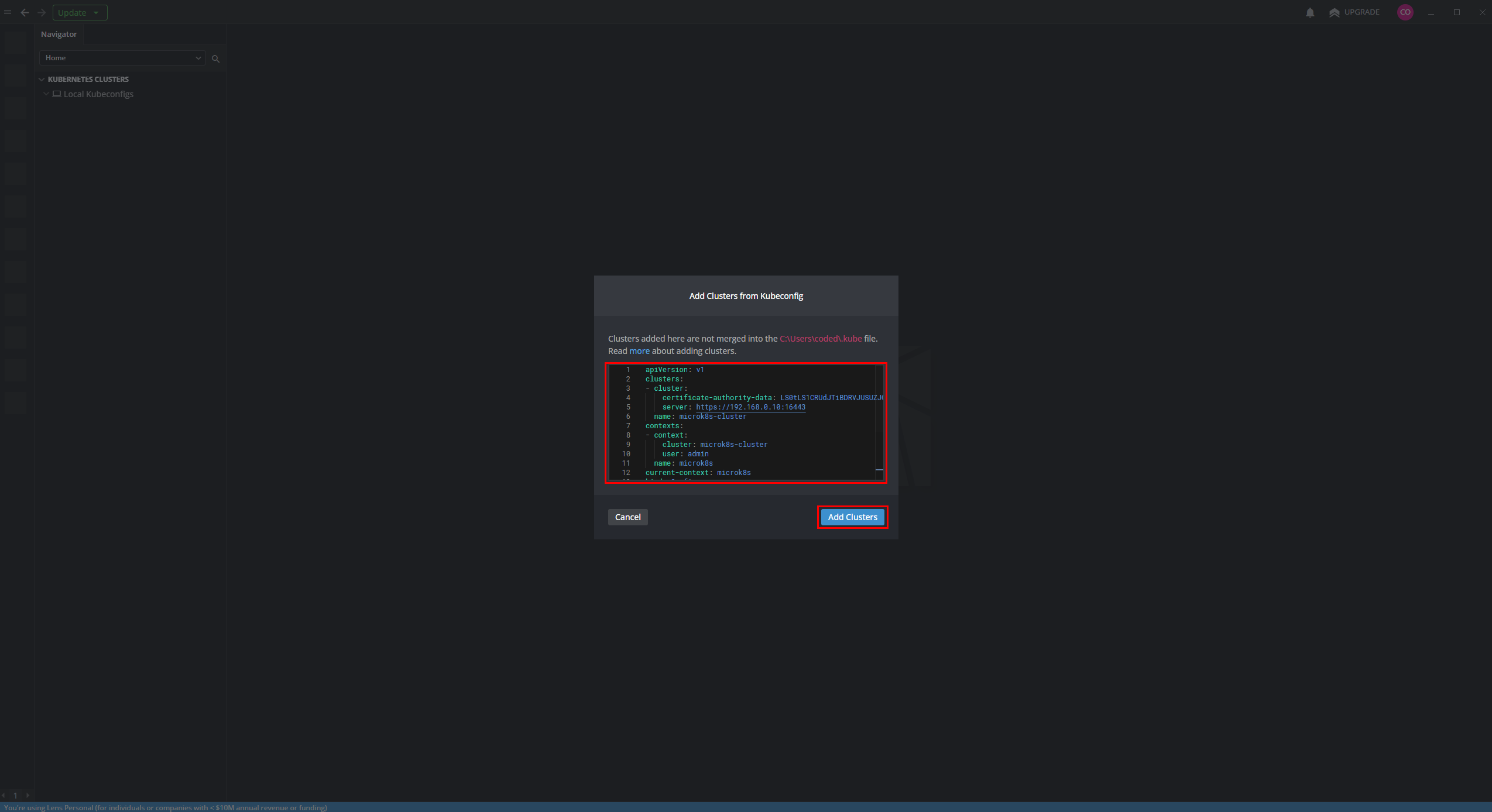
Task: Select the Local Kubeconfigs tree item
Action: pyautogui.click(x=98, y=94)
